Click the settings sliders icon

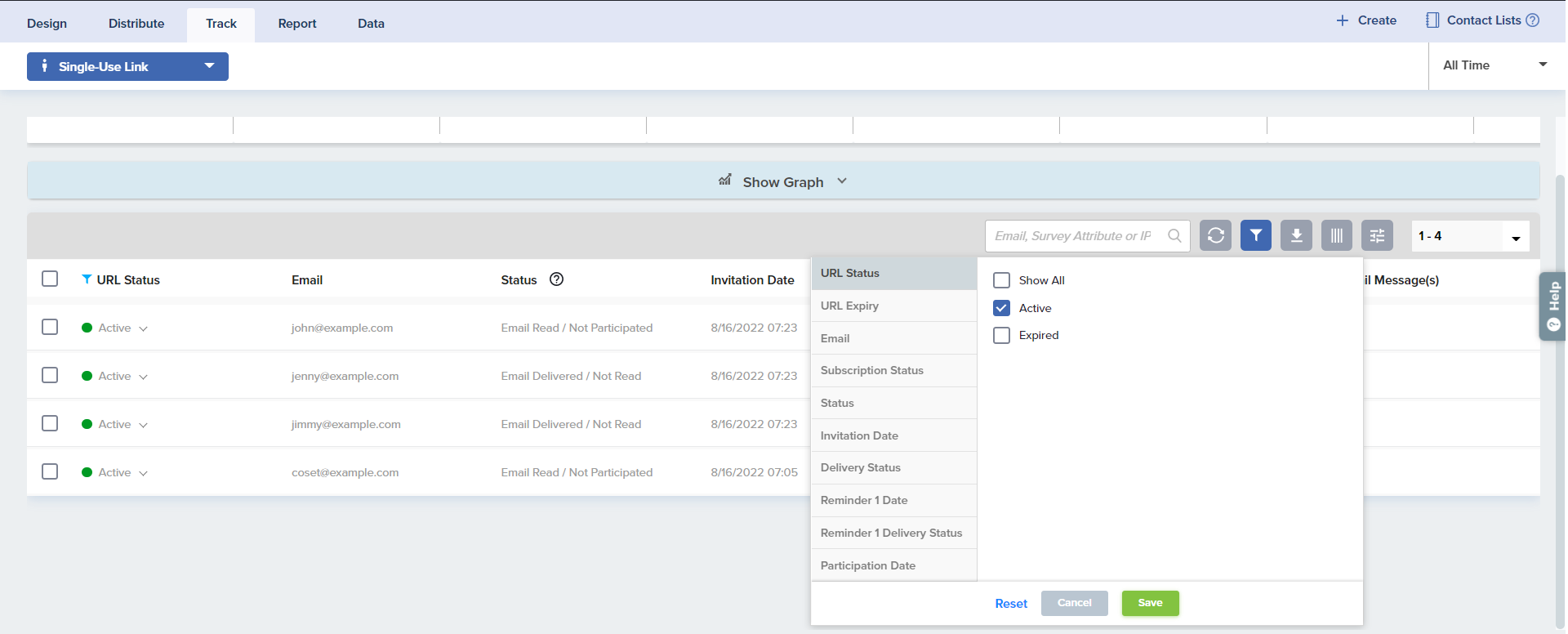click(1377, 236)
